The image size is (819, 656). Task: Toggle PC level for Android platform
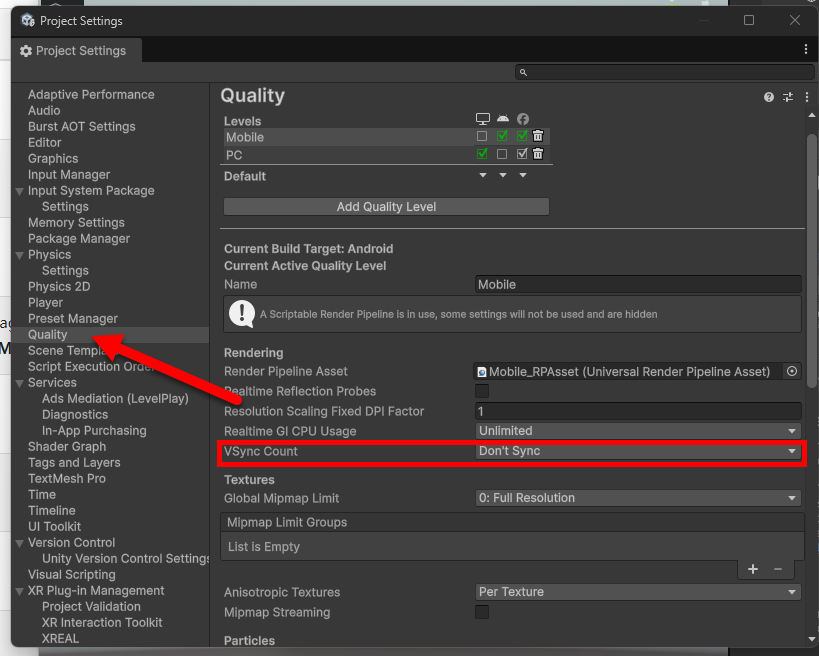502,154
